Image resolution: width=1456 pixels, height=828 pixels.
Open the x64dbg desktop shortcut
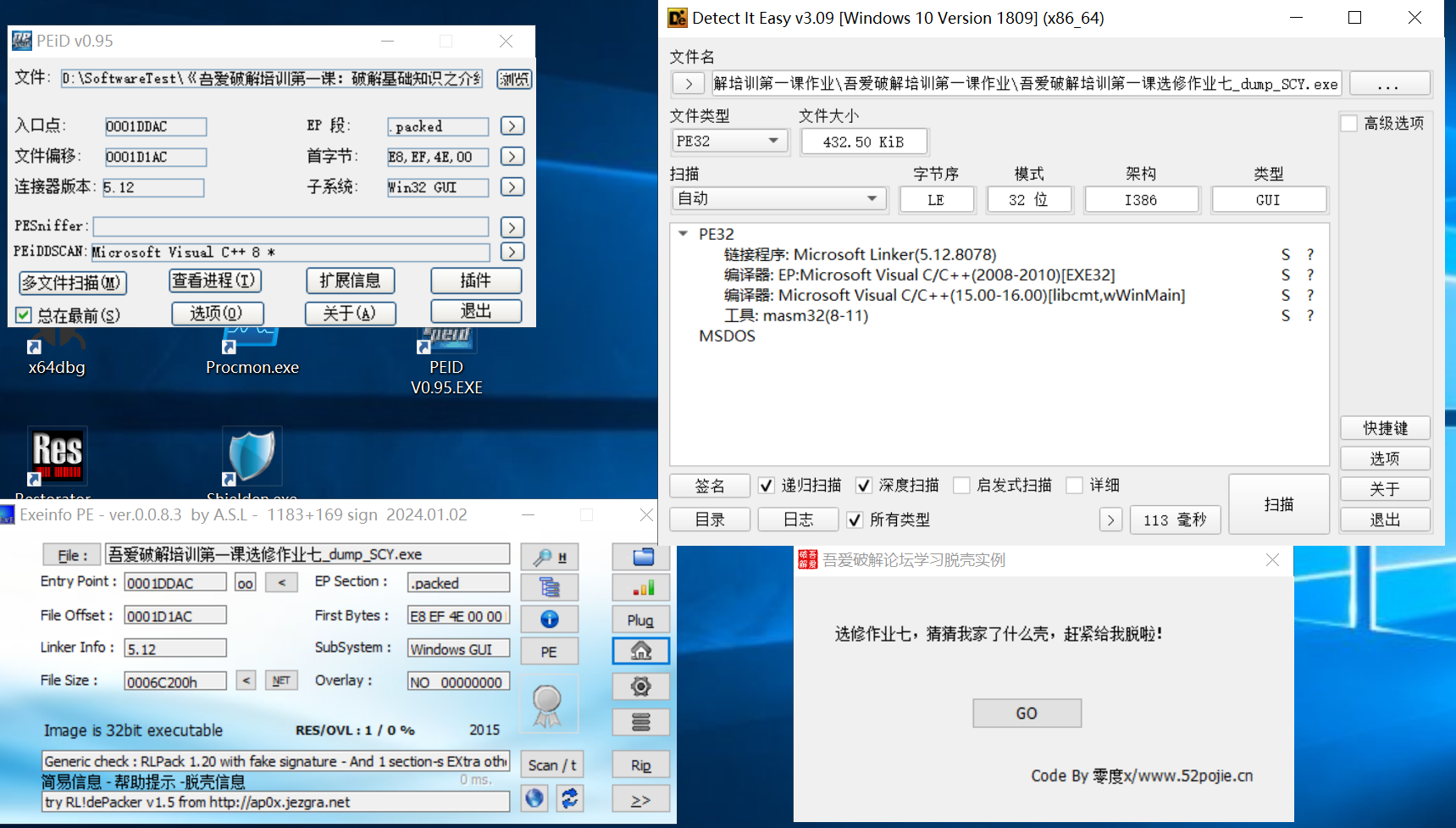pyautogui.click(x=57, y=352)
